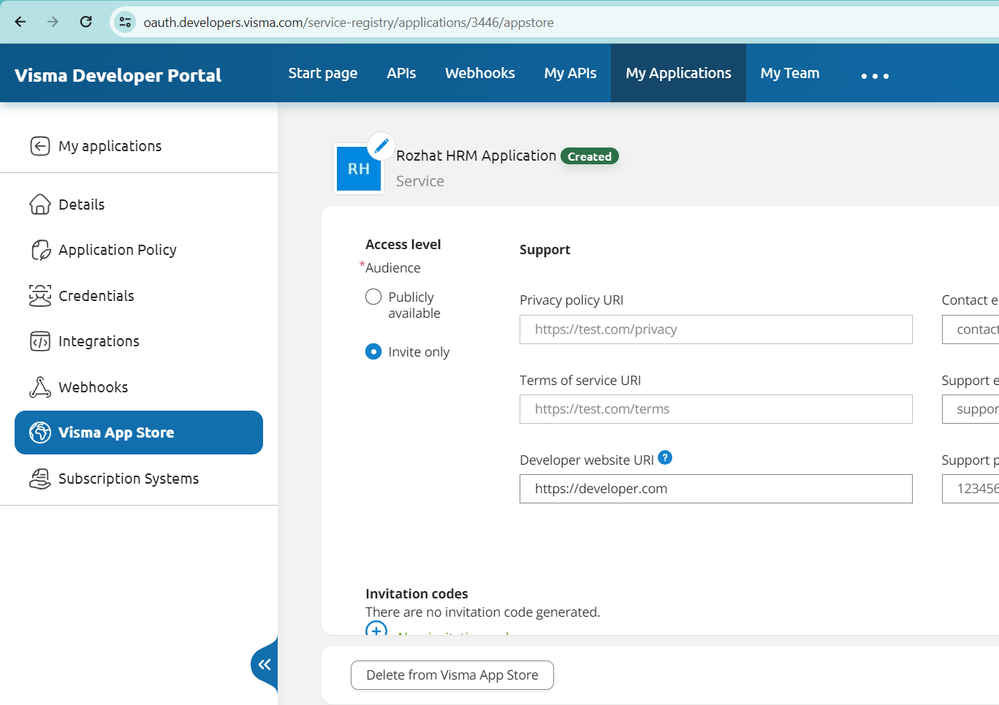Image resolution: width=999 pixels, height=705 pixels.
Task: Click the site information icon in address bar
Action: click(x=125, y=22)
